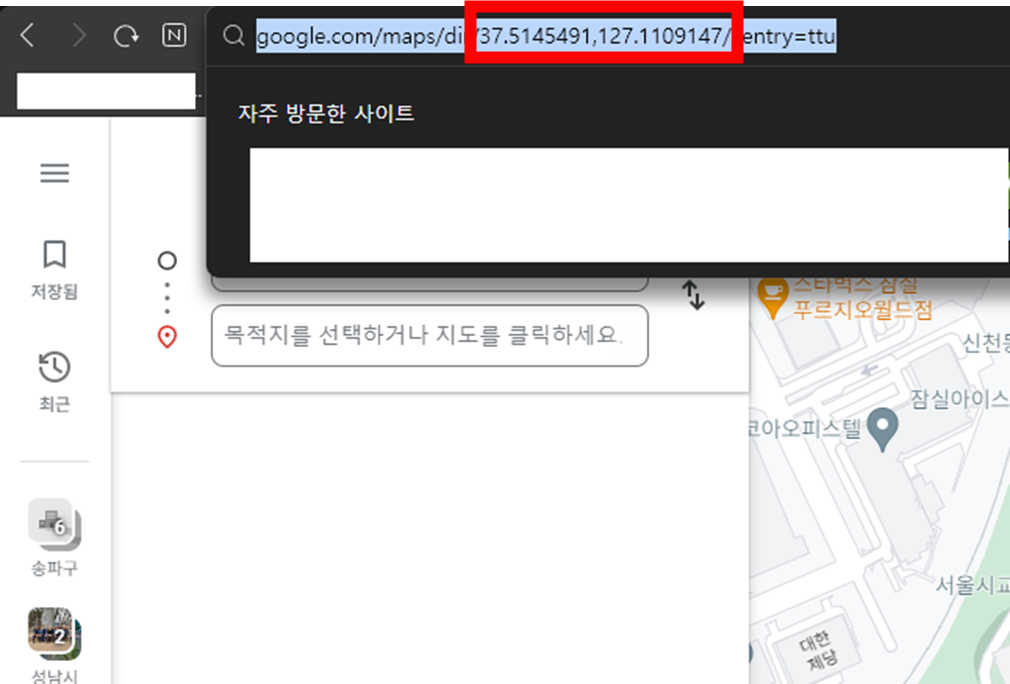The width and height of the screenshot is (1010, 684).
Task: Swap starting point and destination
Action: 694,297
